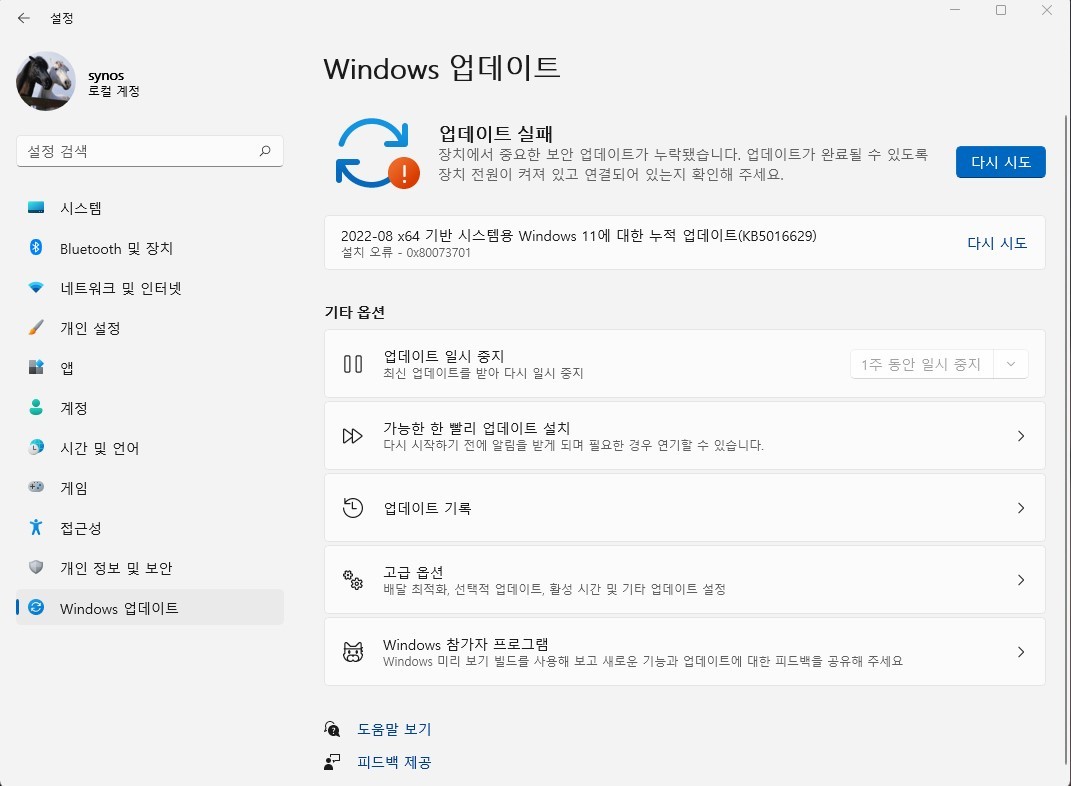This screenshot has width=1071, height=786.
Task: Open the 피드백 제공 link
Action: coord(394,761)
